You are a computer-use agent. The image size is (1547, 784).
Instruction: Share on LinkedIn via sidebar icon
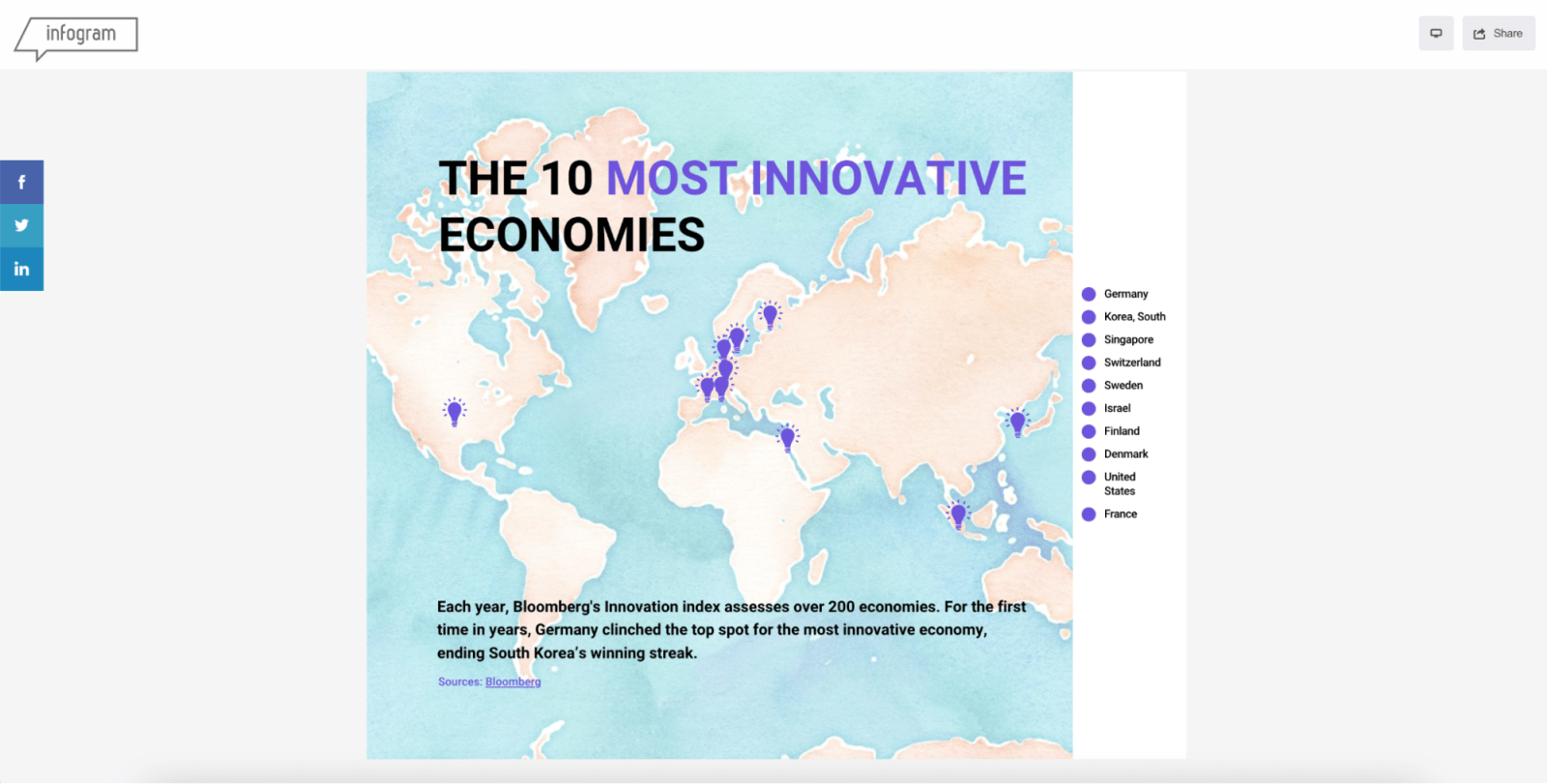pos(21,269)
